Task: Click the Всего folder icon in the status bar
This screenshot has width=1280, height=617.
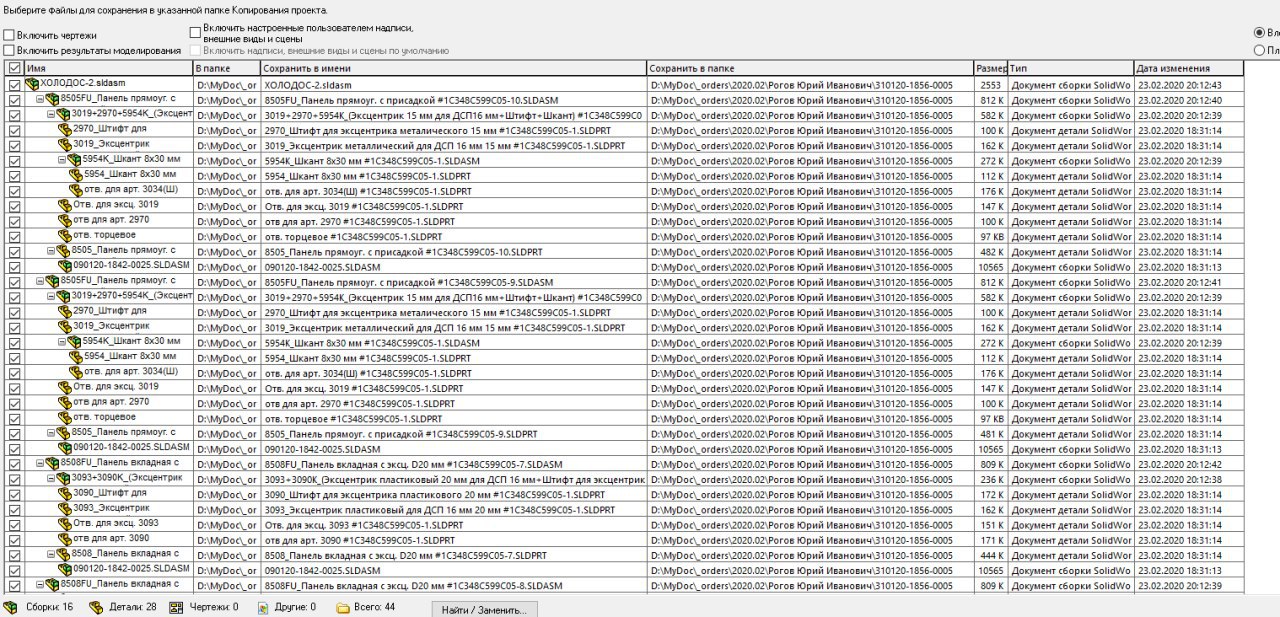Action: (343, 607)
